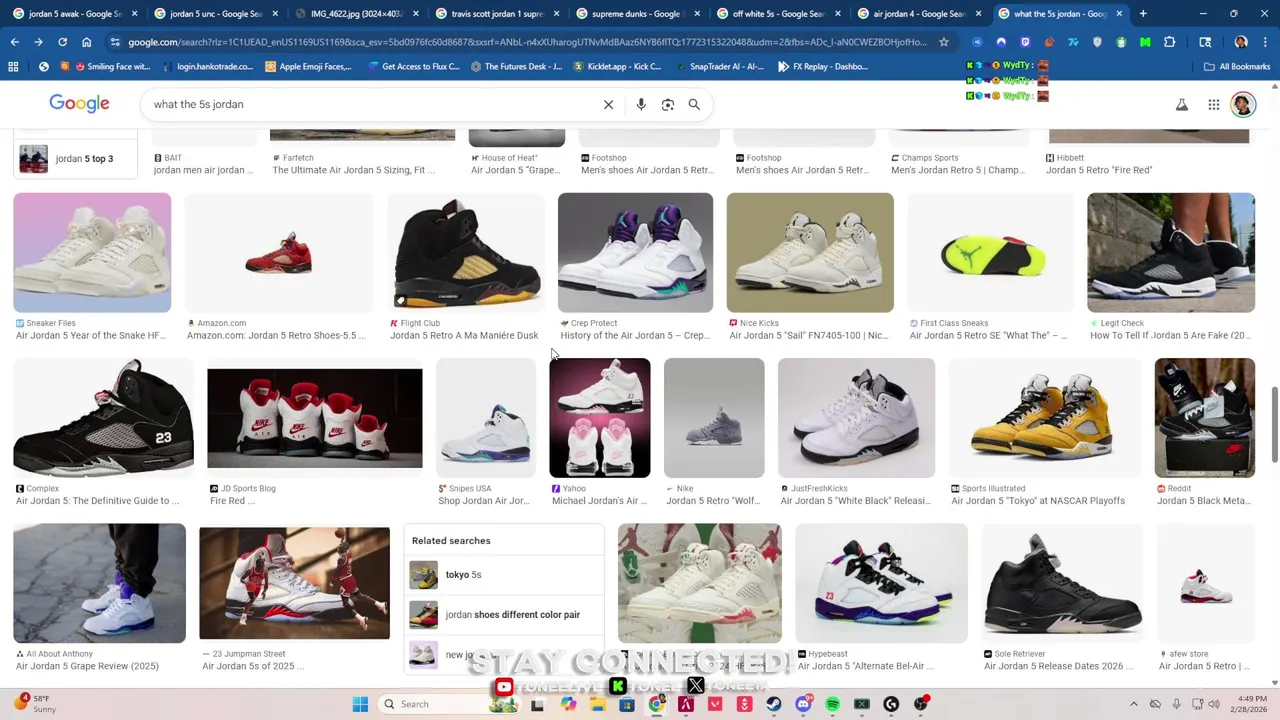
Task: Open the 'tokyo 5s' related search
Action: tap(503, 574)
